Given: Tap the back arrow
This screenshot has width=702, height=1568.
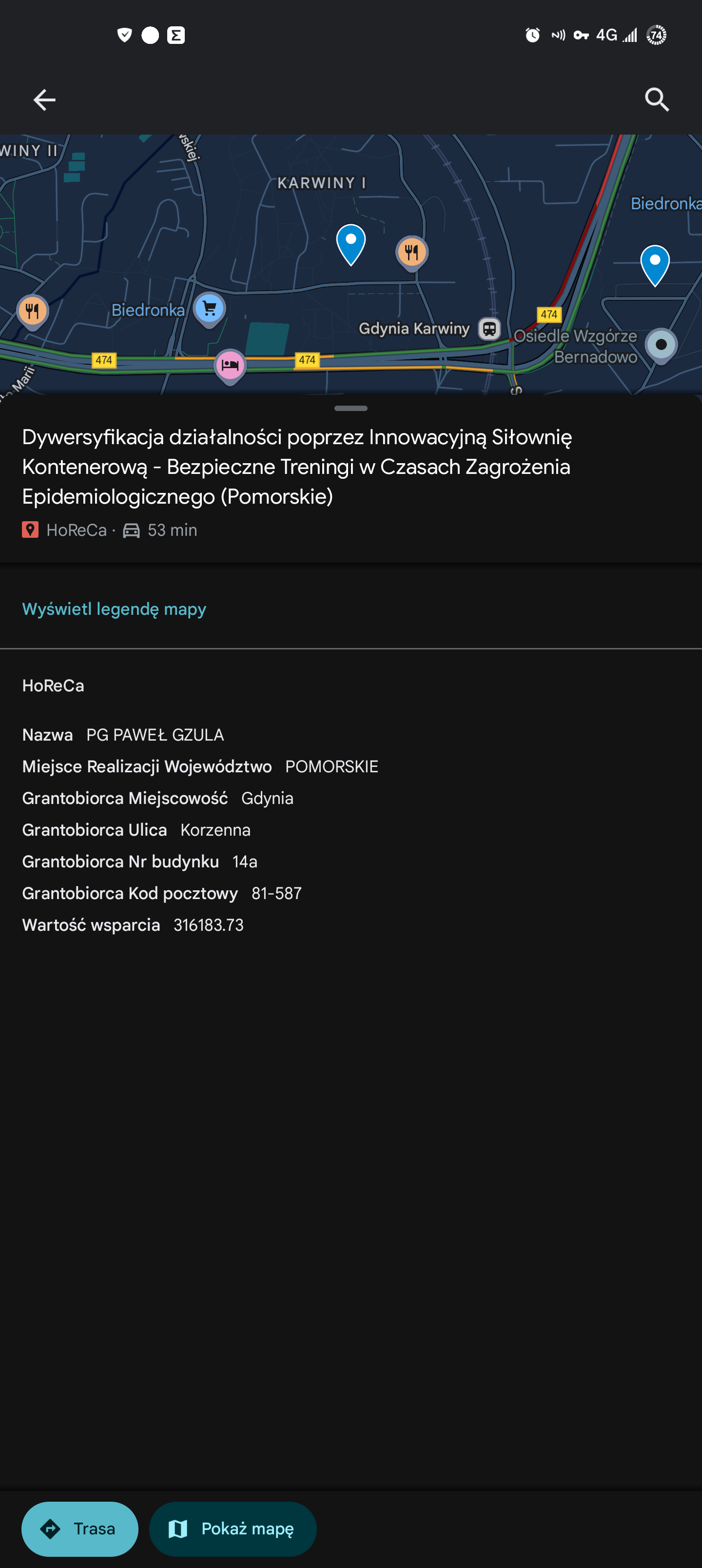Looking at the screenshot, I should [44, 100].
